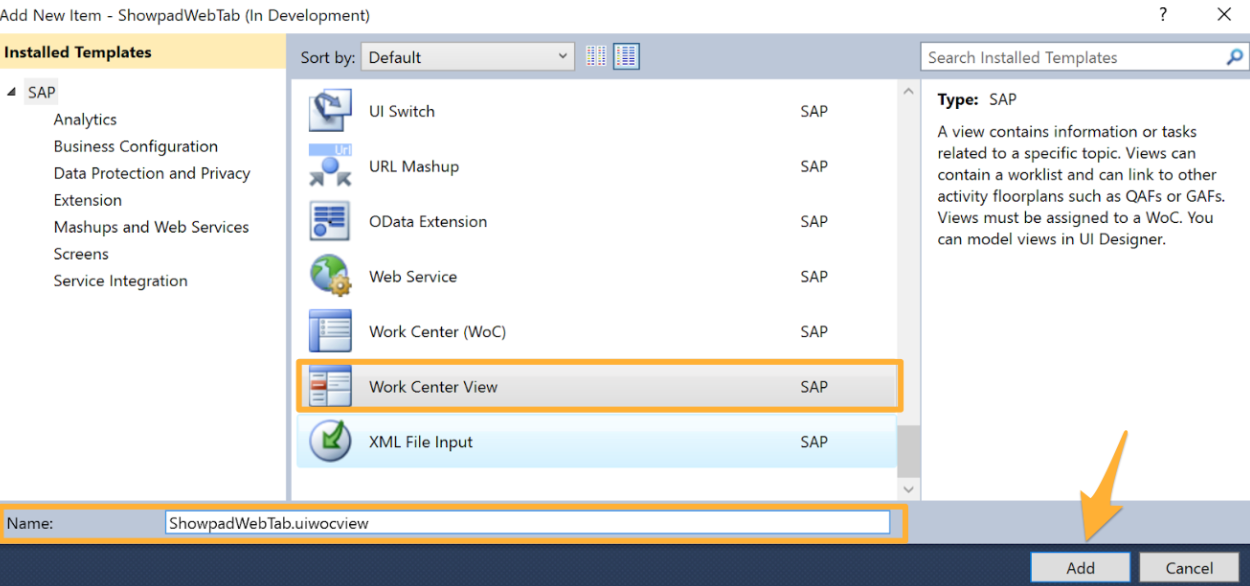
Task: Switch to medium icons view
Action: [626, 57]
